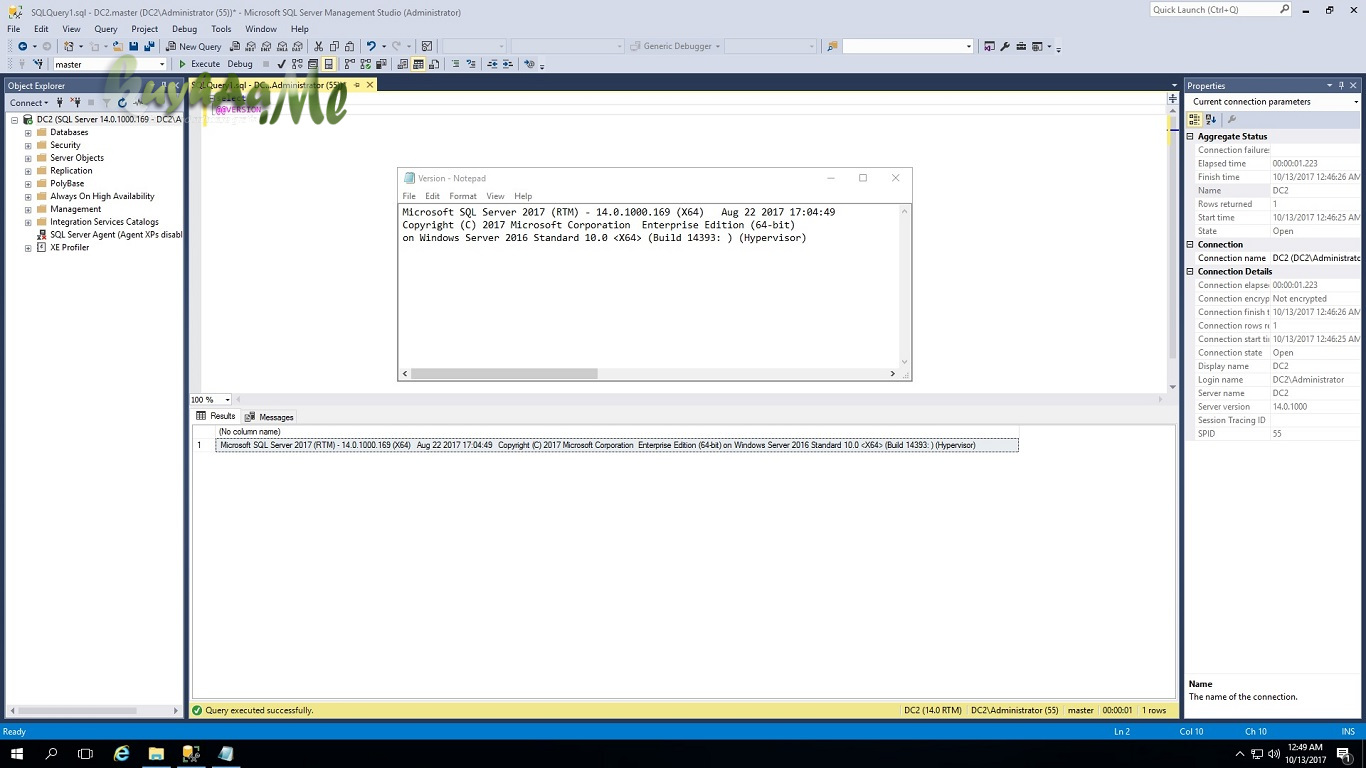The width and height of the screenshot is (1366, 768).
Task: Click the Save icon in the toolbar
Action: tap(133, 46)
